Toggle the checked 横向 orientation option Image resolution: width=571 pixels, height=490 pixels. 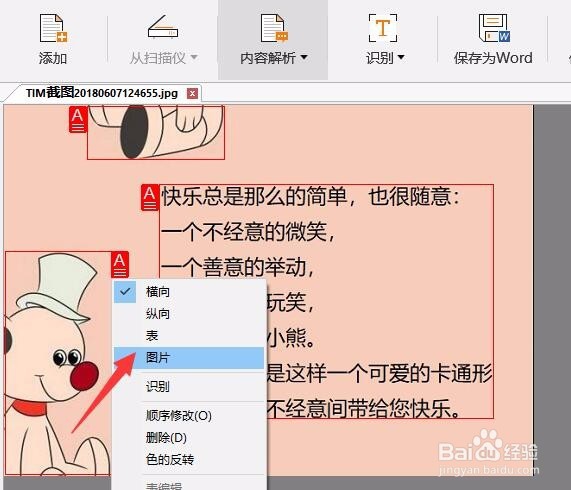(x=189, y=292)
